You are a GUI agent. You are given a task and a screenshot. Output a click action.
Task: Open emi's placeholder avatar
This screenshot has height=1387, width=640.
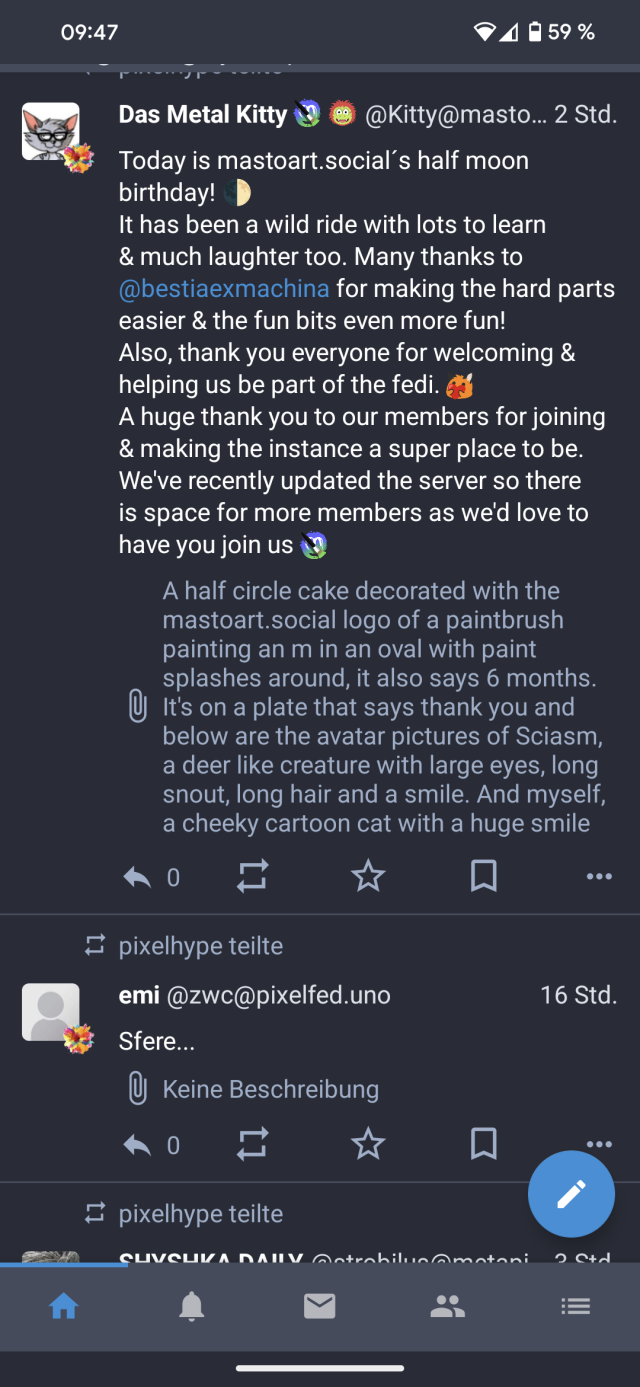[x=51, y=1012]
